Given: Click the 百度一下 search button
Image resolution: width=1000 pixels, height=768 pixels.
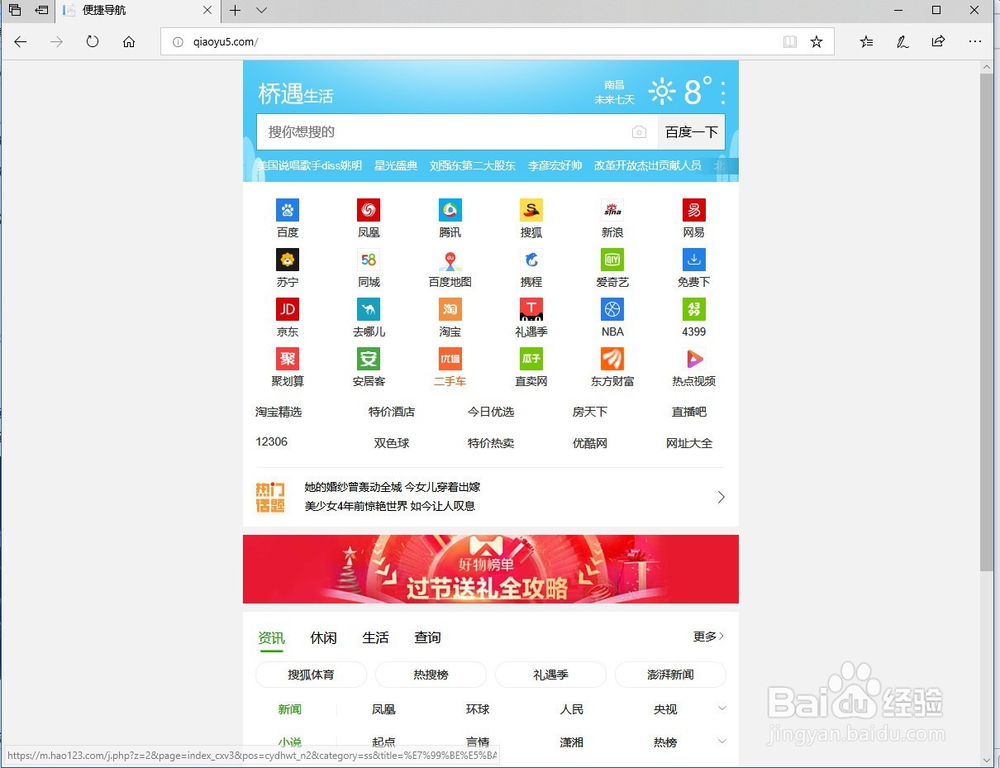Looking at the screenshot, I should point(691,132).
